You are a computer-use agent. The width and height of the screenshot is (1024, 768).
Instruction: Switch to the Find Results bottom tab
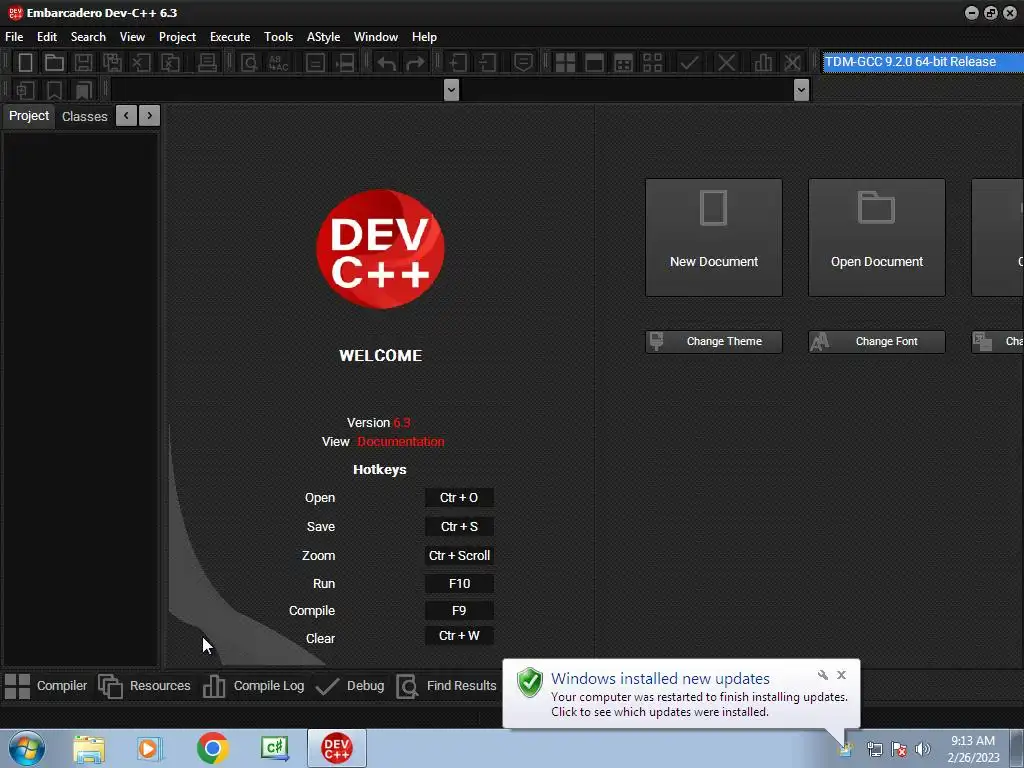447,686
